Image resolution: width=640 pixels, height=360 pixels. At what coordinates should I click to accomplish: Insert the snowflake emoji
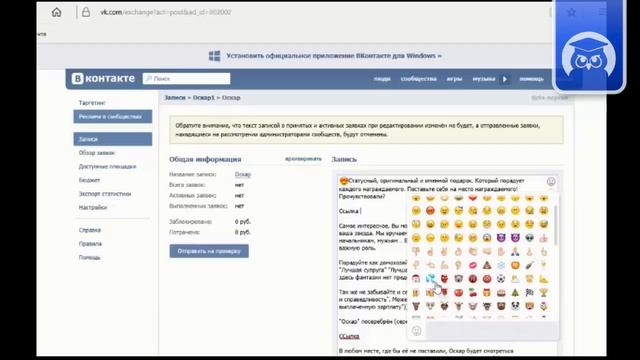(x=501, y=265)
